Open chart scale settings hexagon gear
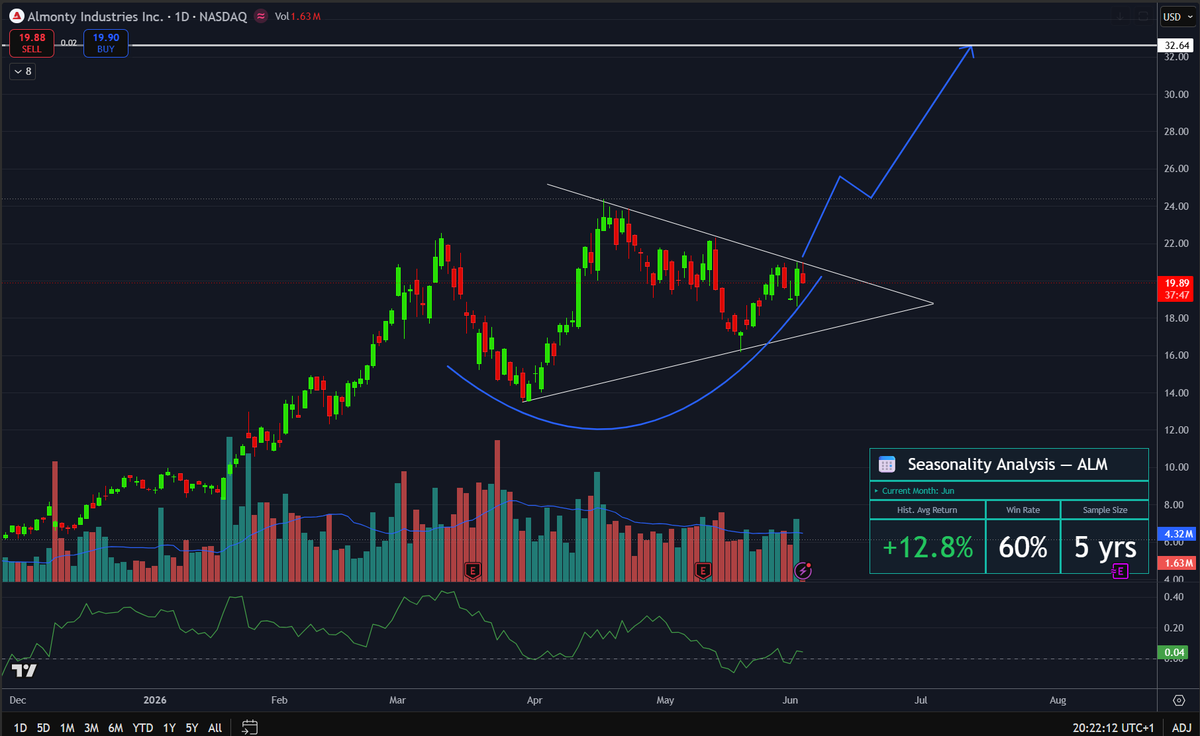The height and width of the screenshot is (736, 1200). click(x=1177, y=699)
